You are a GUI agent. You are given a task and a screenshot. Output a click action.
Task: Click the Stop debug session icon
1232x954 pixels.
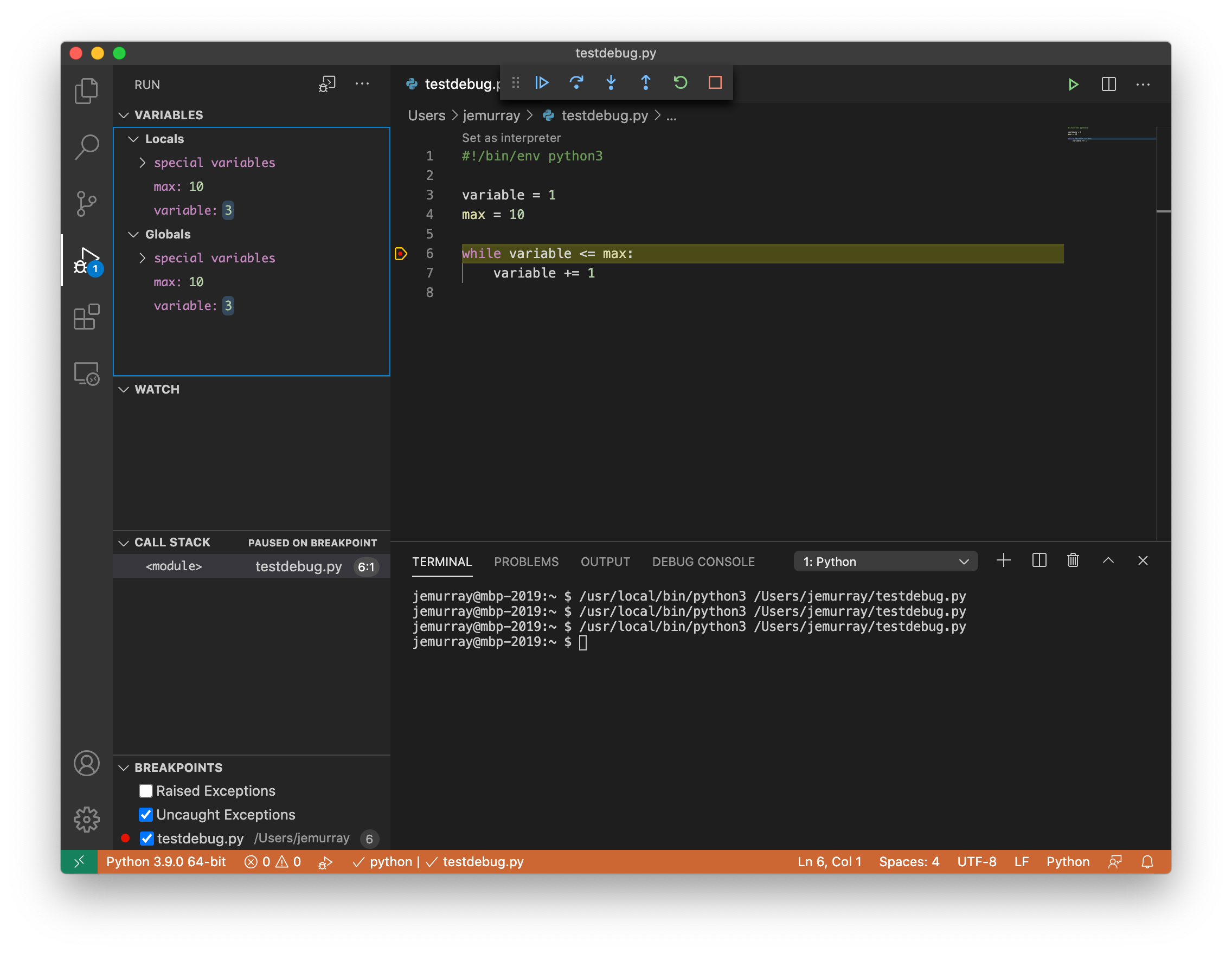pos(716,84)
